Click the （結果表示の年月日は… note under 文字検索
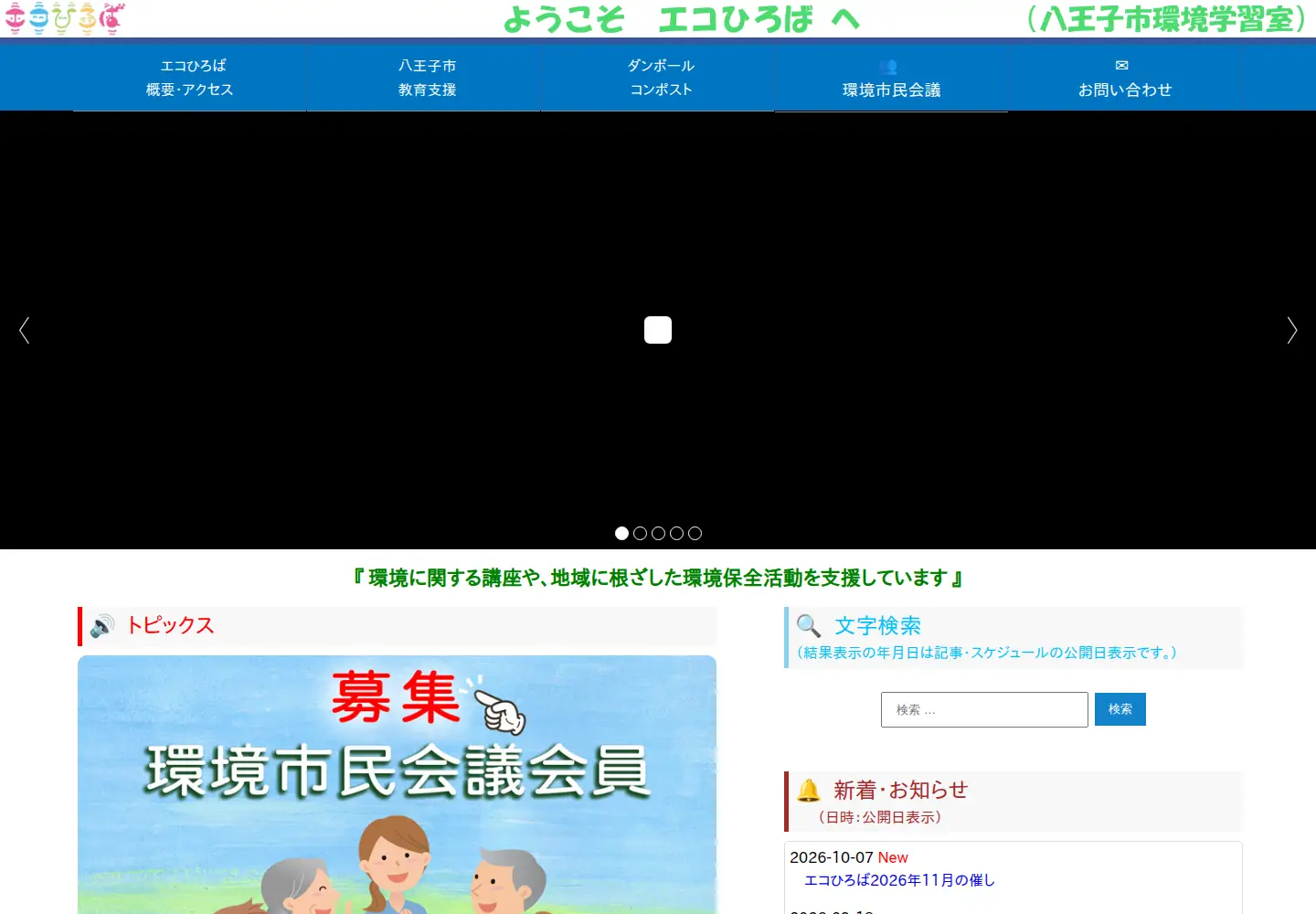The image size is (1316, 914). pyautogui.click(x=988, y=653)
